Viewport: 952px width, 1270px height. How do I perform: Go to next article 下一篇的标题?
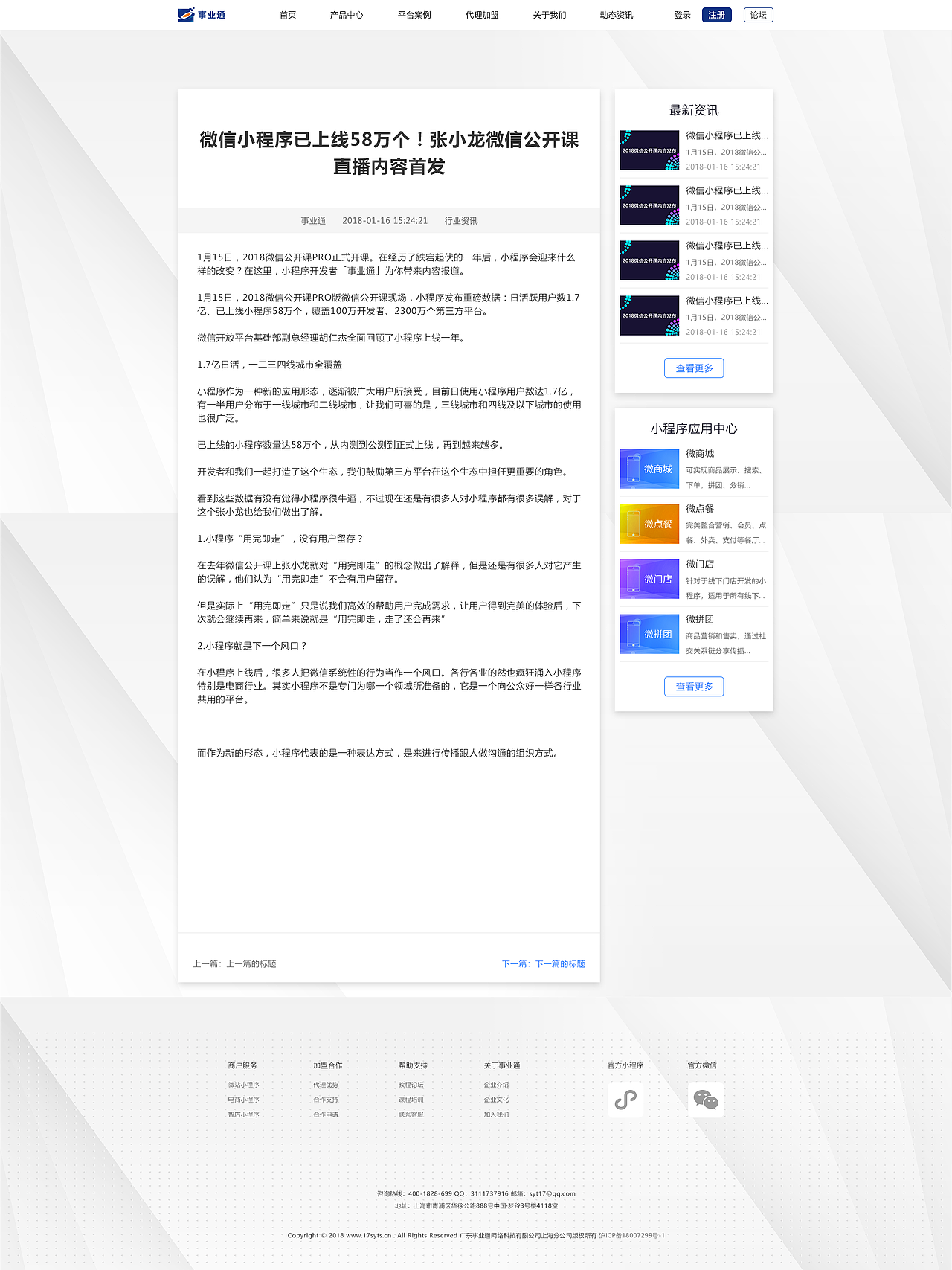[543, 963]
